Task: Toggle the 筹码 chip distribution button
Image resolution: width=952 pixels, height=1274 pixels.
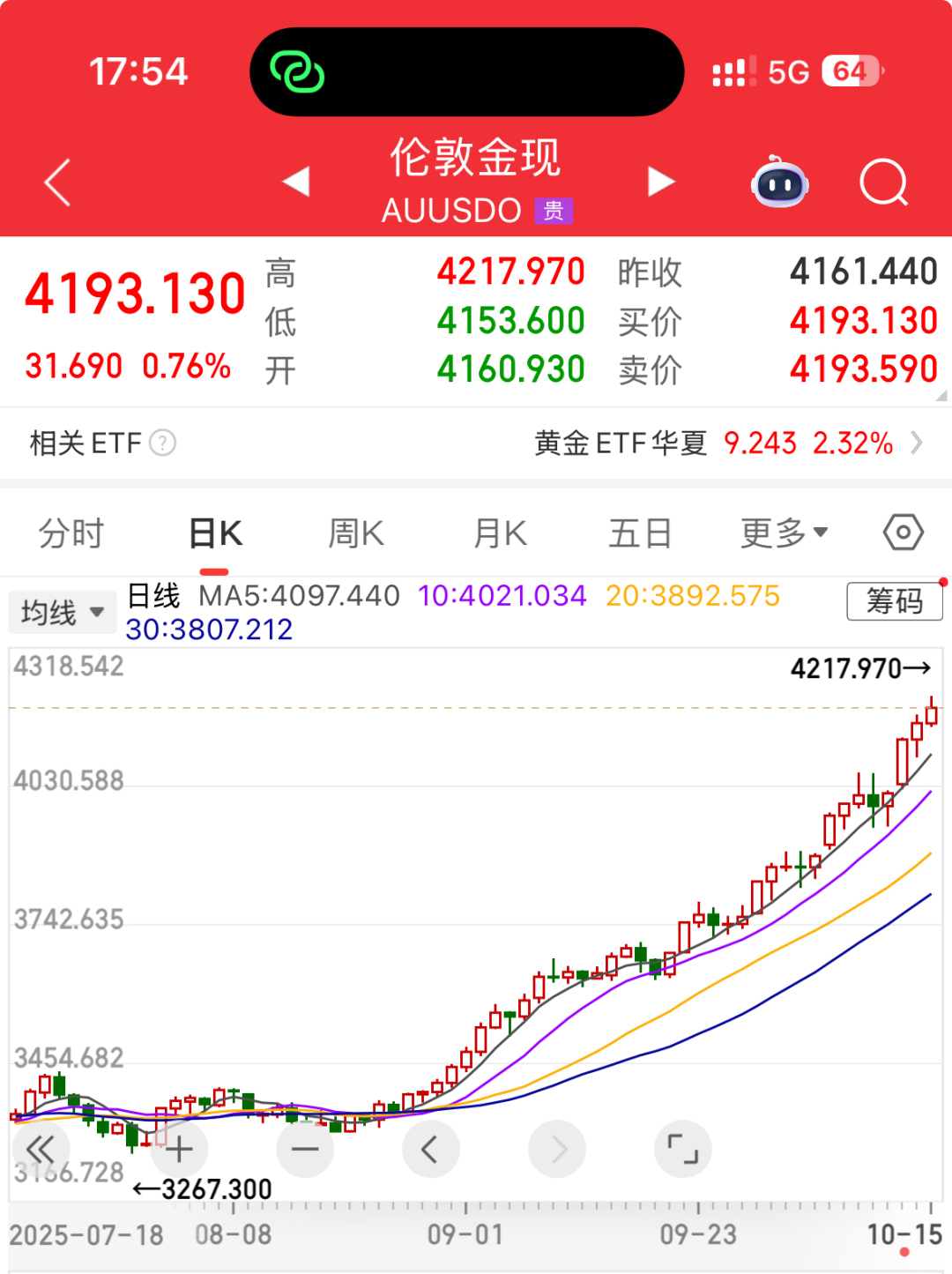Action: point(894,601)
